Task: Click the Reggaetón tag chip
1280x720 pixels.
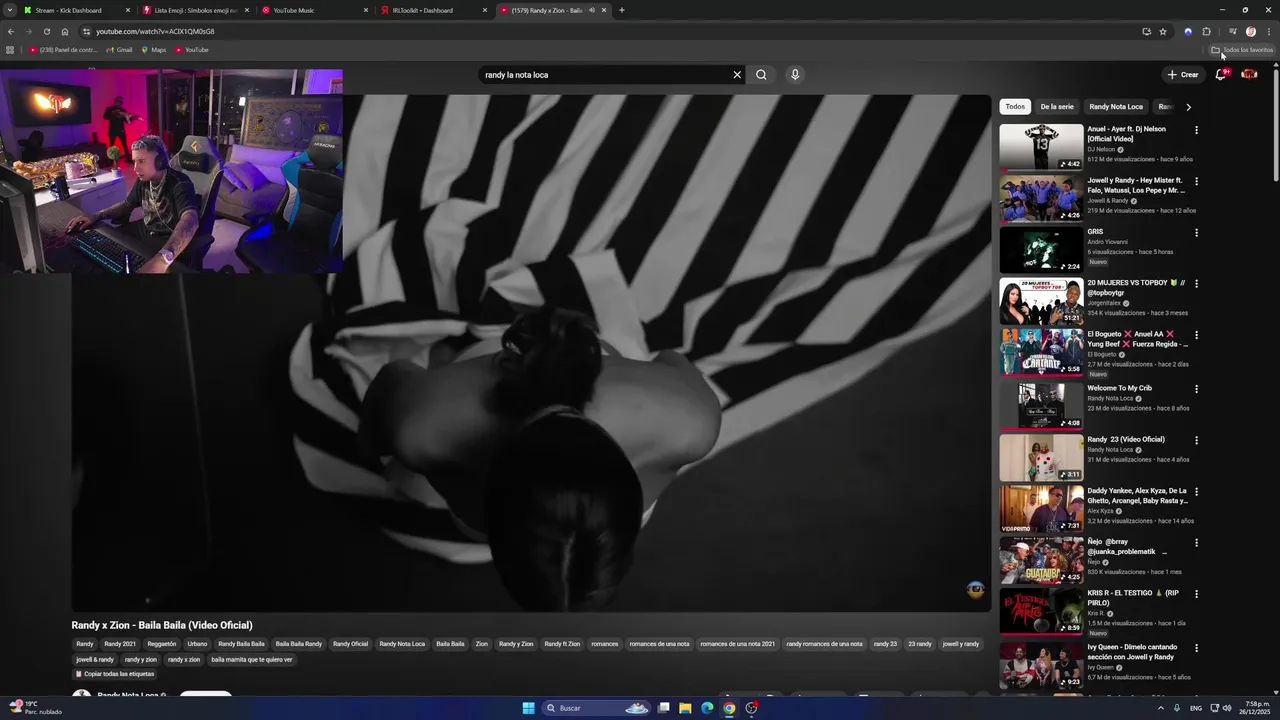Action: coord(161,644)
